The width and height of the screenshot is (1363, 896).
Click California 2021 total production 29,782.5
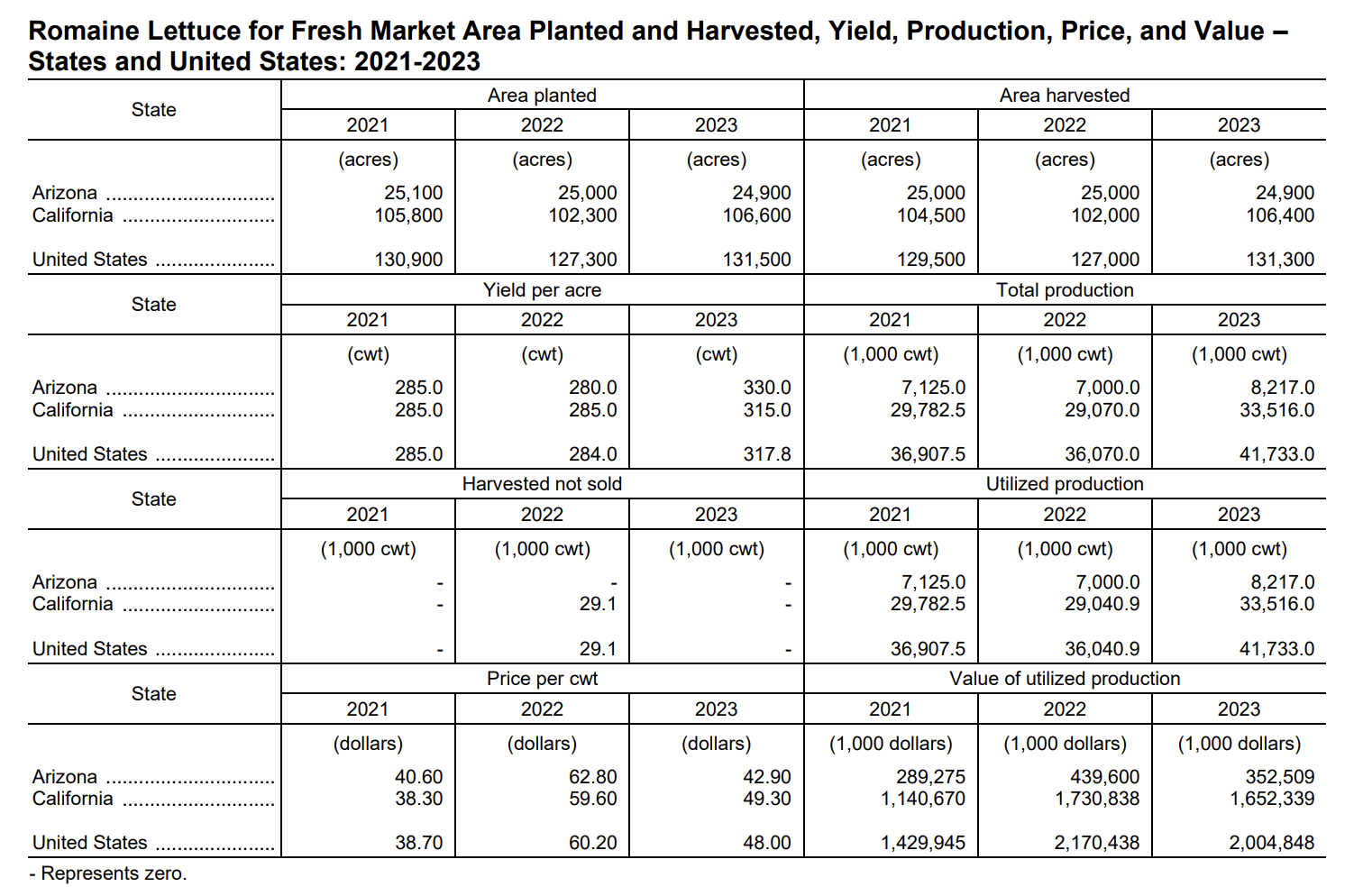[928, 410]
